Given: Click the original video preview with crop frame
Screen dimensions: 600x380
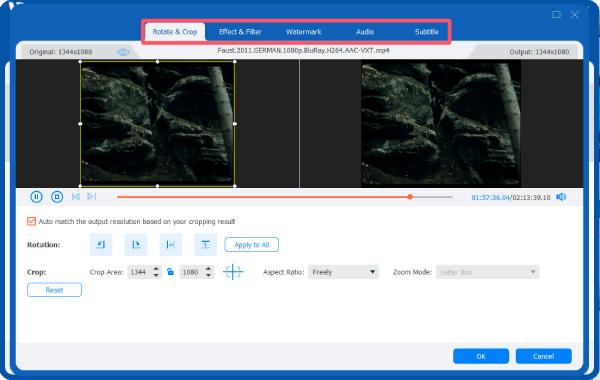Looking at the screenshot, I should [x=157, y=124].
